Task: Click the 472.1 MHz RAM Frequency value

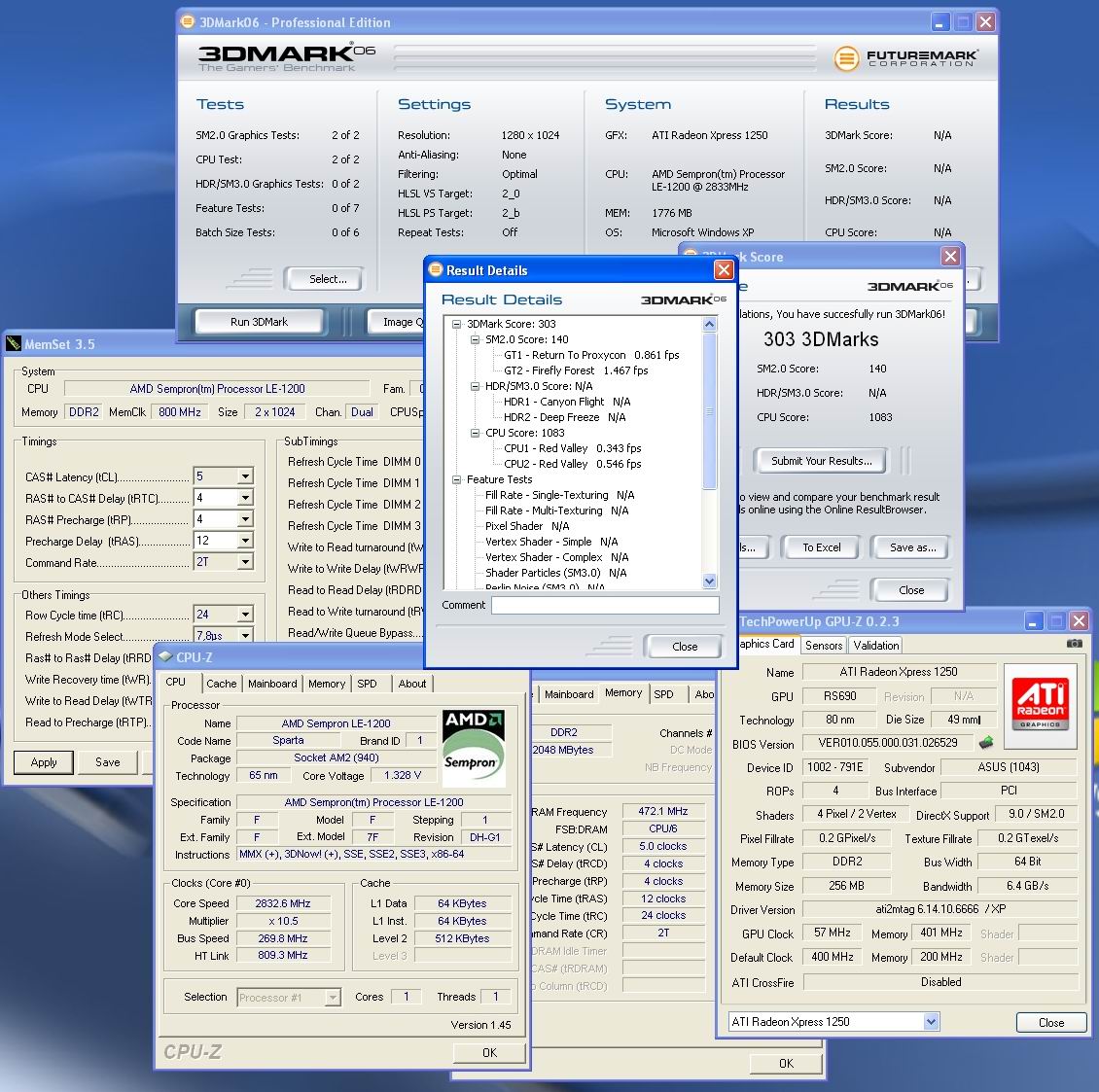Action: pos(663,811)
